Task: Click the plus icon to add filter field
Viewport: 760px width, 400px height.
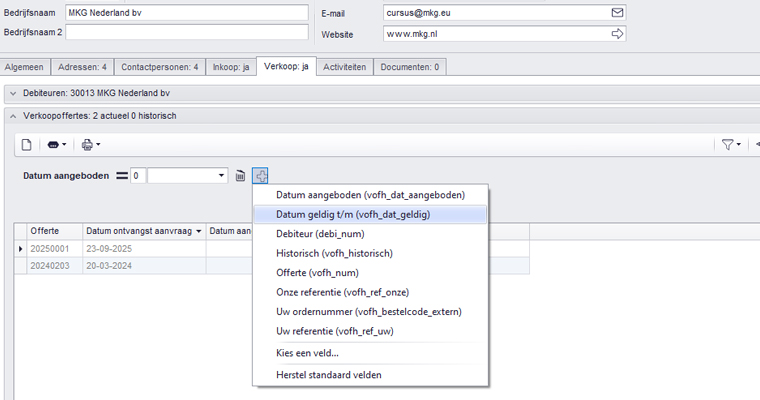Action: pos(260,176)
